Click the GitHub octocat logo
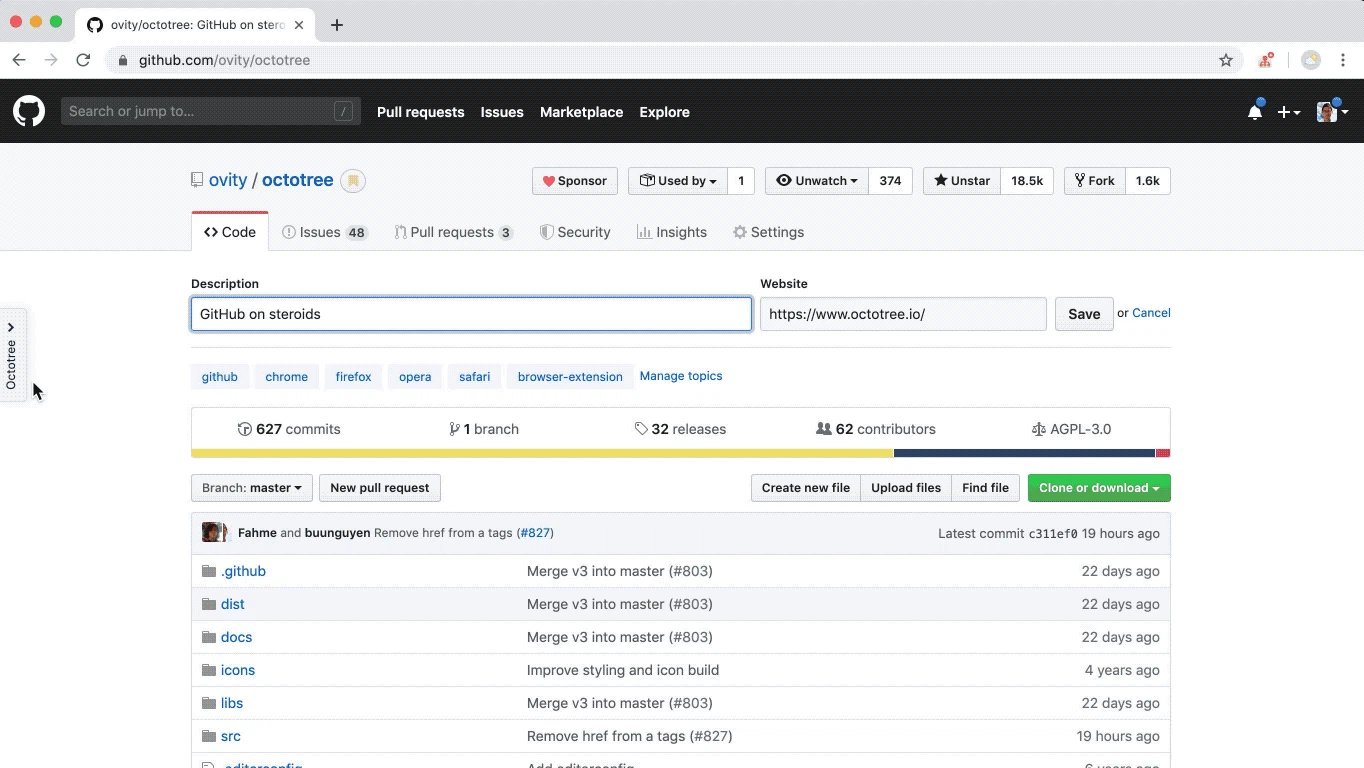This screenshot has height=768, width=1364. pyautogui.click(x=29, y=111)
